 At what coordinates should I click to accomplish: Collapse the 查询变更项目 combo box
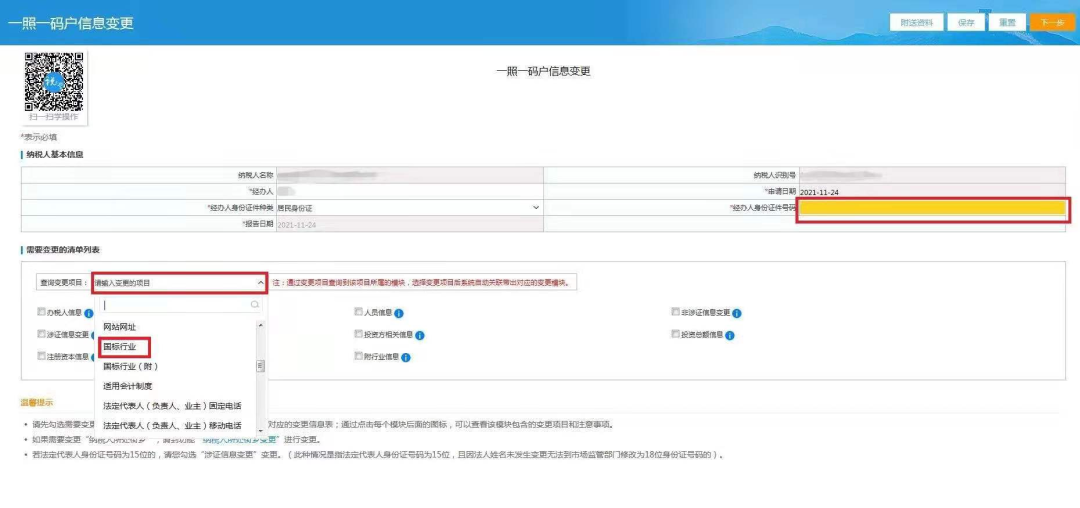point(260,283)
